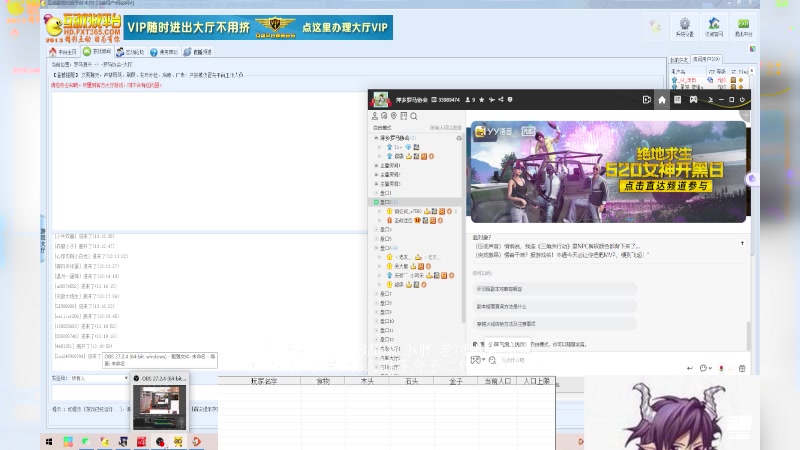Viewport: 800px width, 450px height.
Task: Click the 金子 column header
Action: [456, 381]
